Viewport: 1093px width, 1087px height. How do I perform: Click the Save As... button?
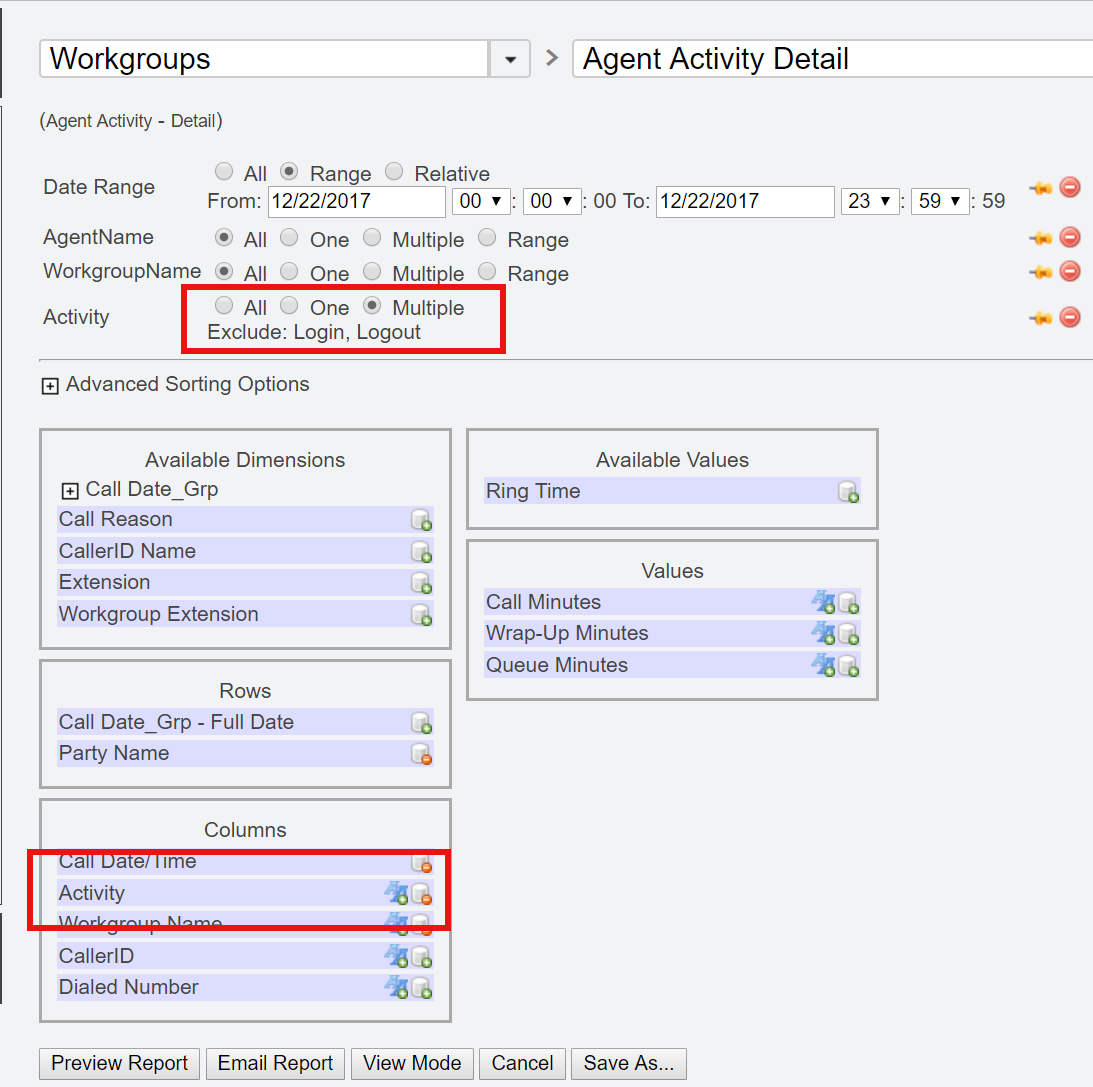(x=629, y=1063)
